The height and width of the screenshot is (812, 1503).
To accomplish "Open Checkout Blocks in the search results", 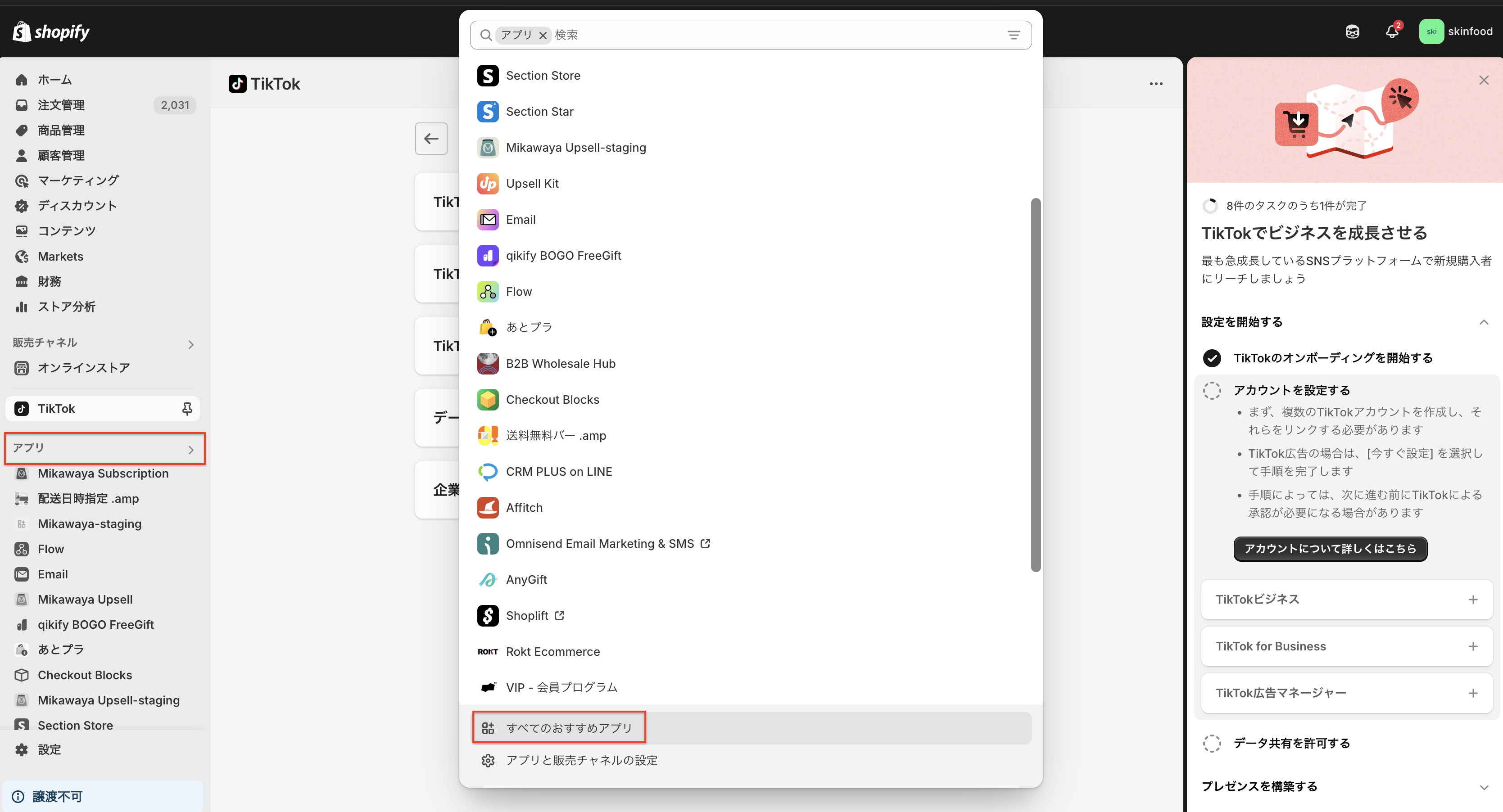I will click(x=750, y=400).
